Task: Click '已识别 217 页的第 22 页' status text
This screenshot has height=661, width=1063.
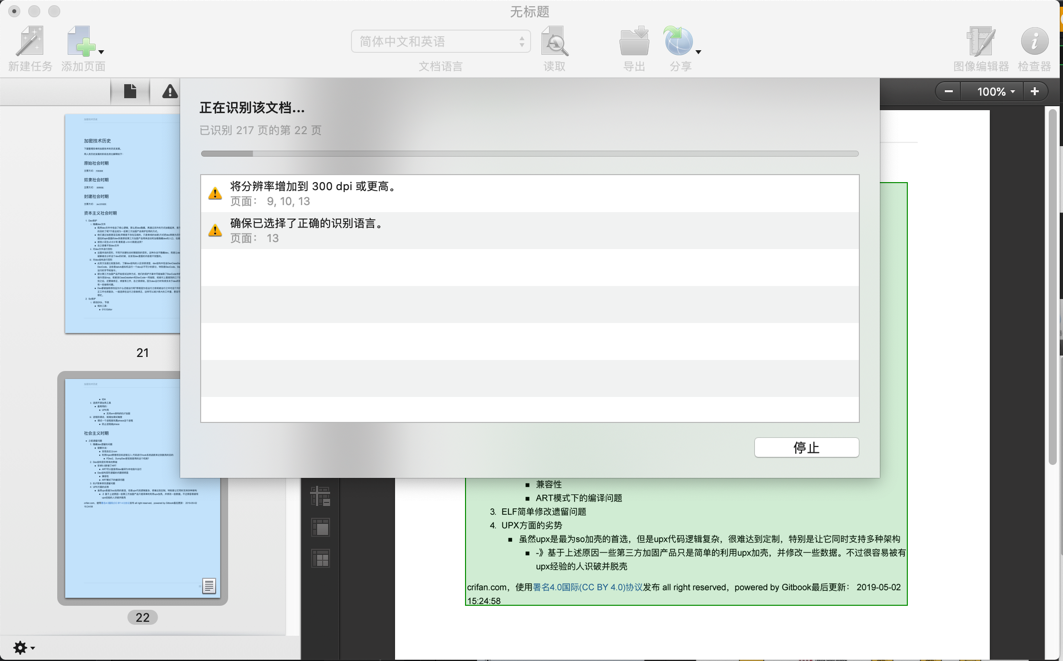Action: coord(260,130)
